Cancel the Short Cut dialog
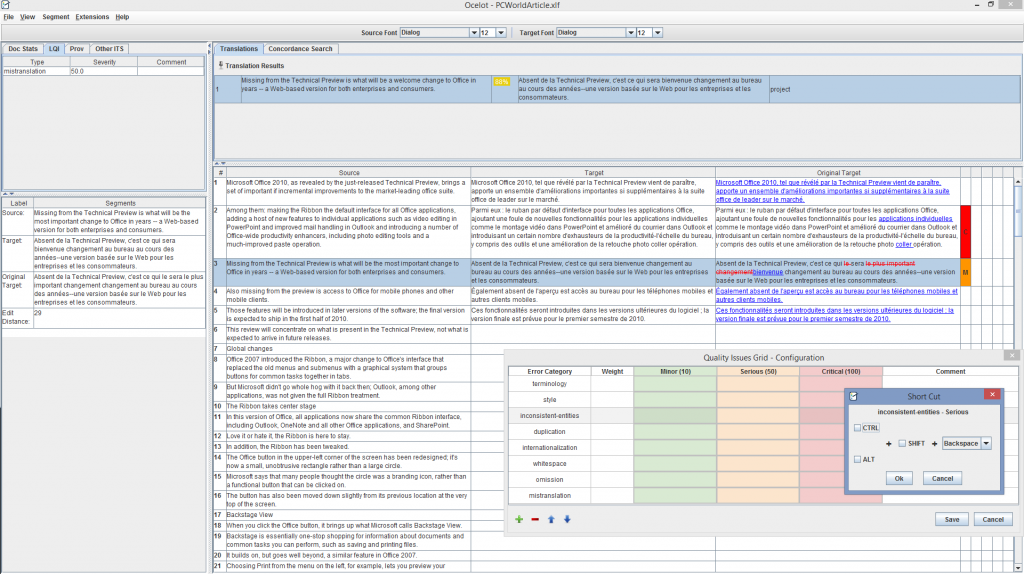Screen dimensions: 1024x574 [x=942, y=479]
